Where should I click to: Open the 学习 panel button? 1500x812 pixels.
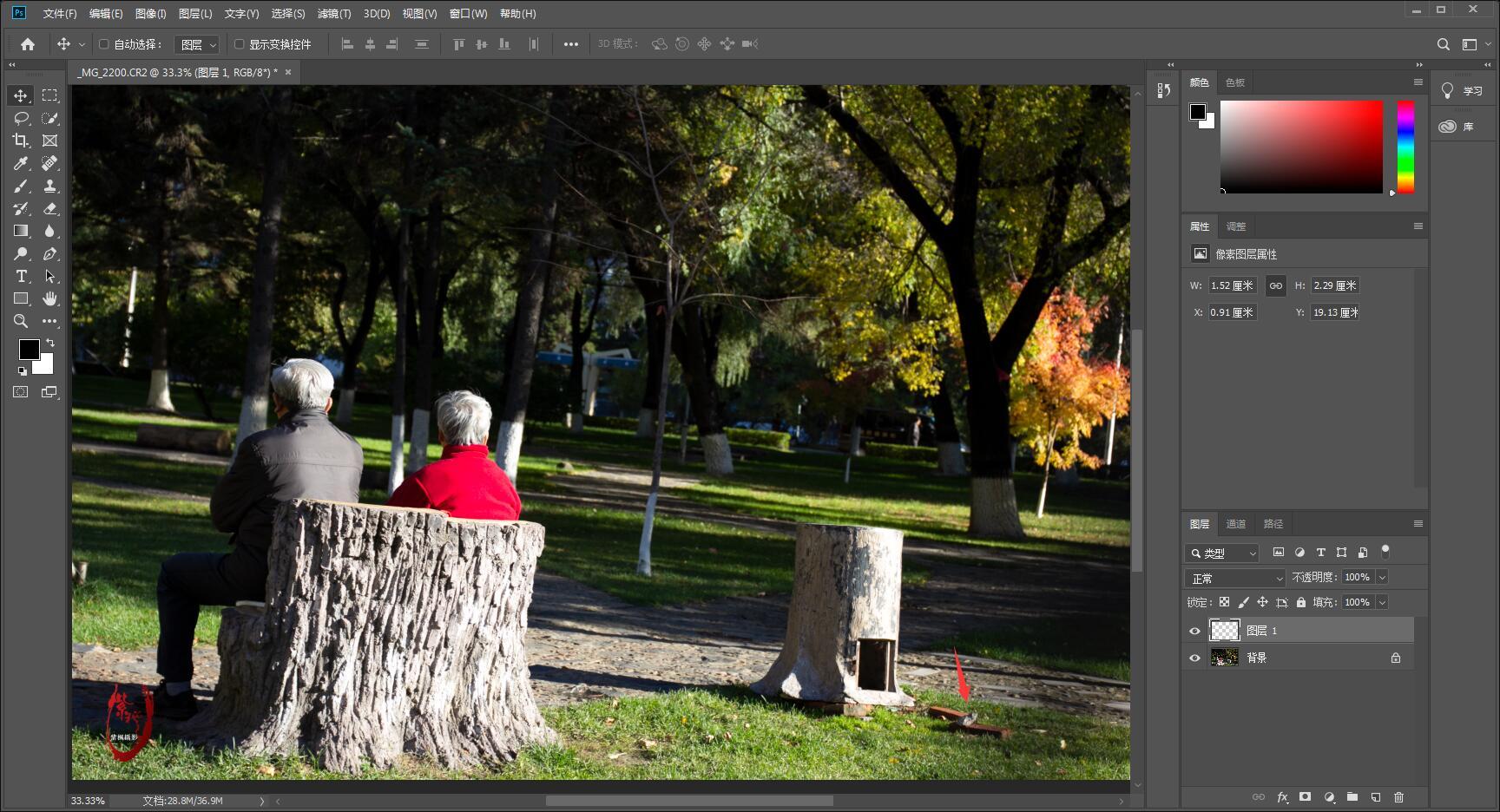click(1463, 91)
